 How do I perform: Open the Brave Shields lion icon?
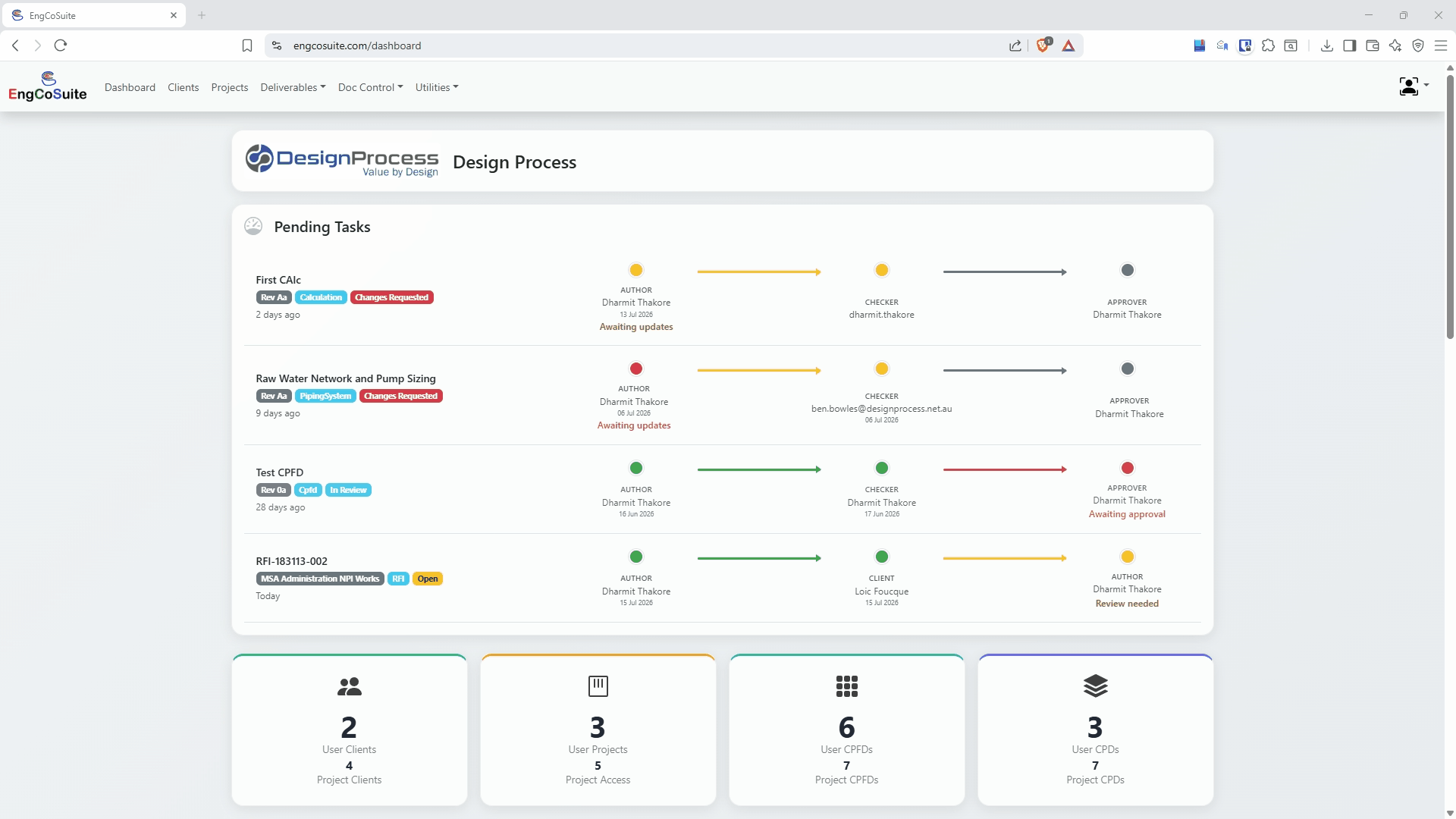[1043, 45]
